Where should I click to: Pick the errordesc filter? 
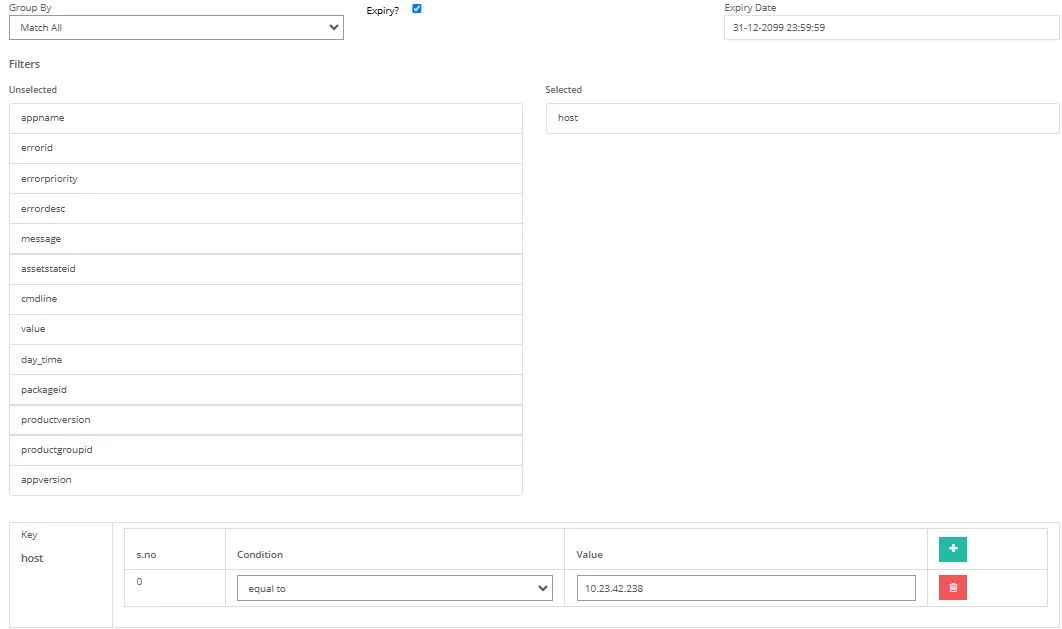click(x=265, y=209)
